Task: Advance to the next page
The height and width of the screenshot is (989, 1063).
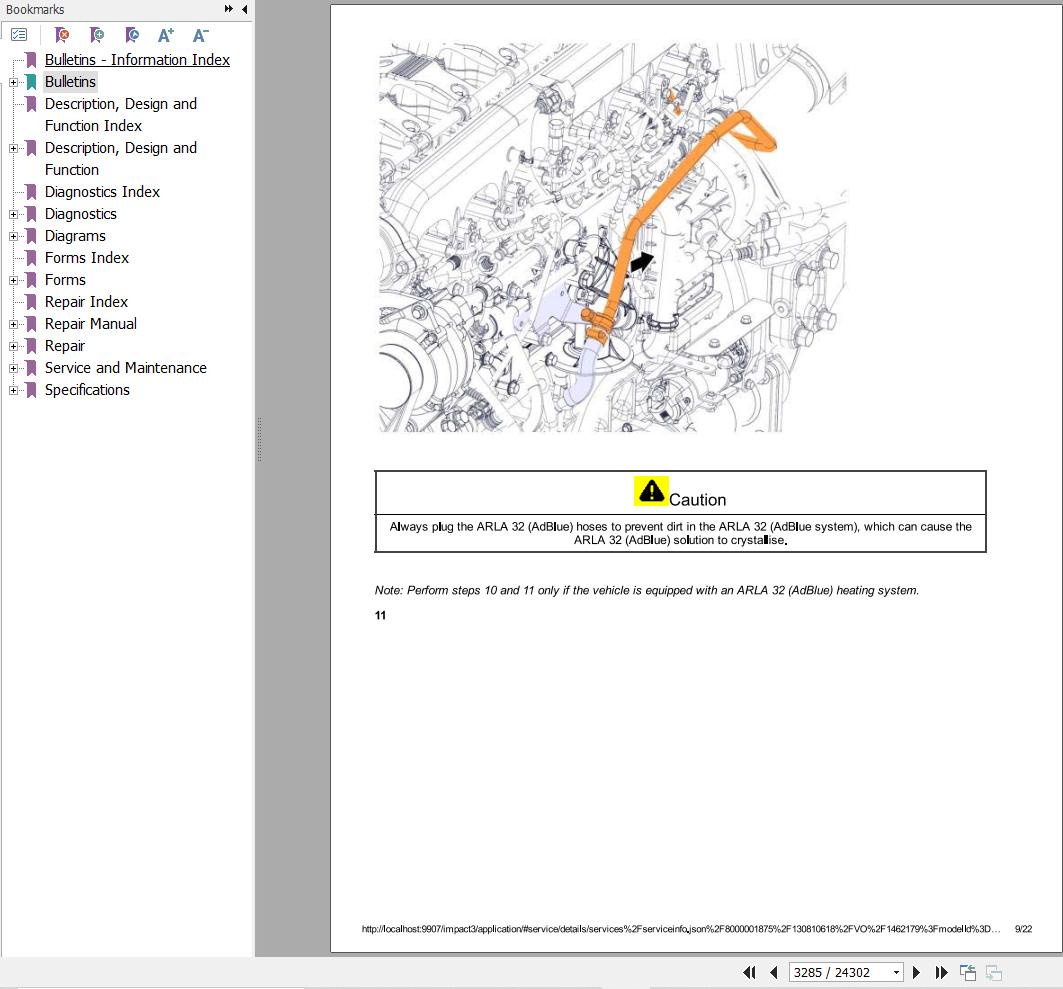Action: coord(916,972)
